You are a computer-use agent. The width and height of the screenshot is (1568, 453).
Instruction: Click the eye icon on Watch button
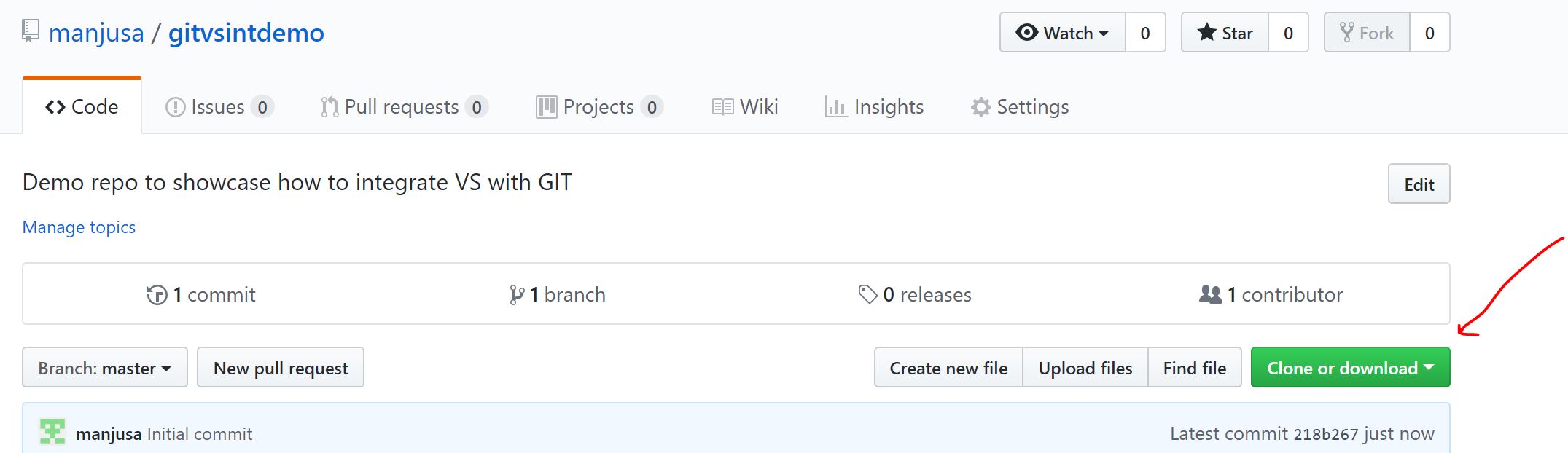(1026, 33)
